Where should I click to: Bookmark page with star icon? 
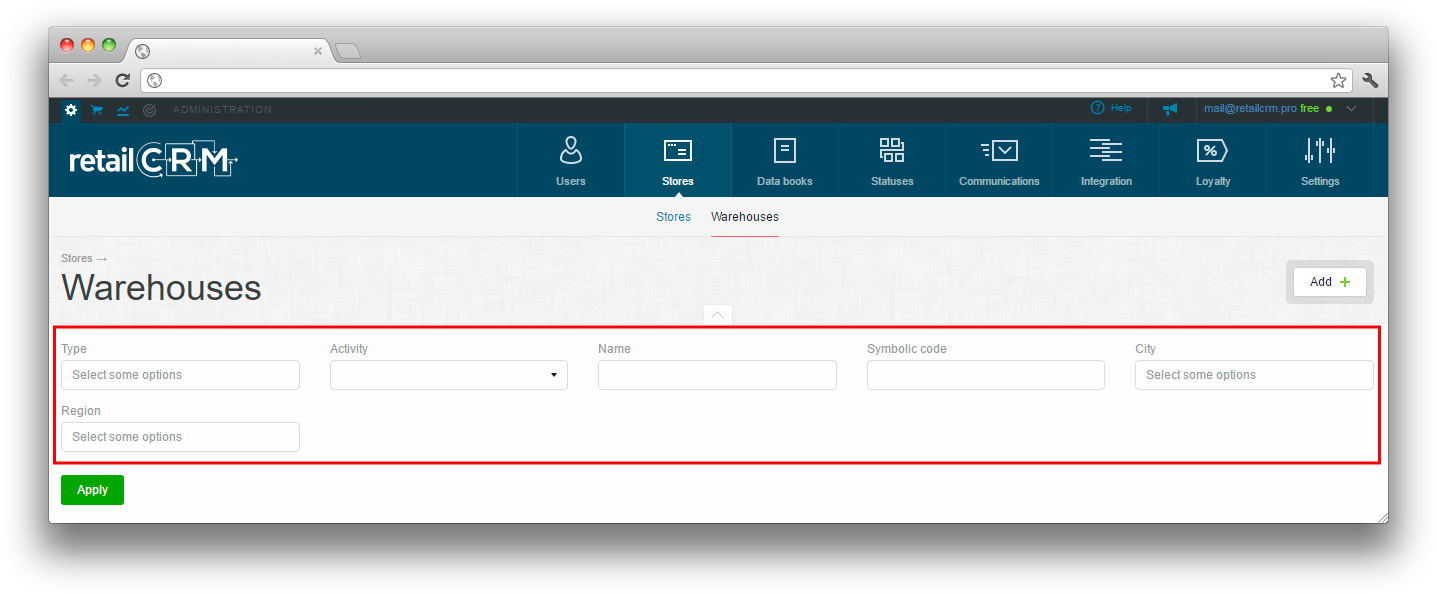[x=1338, y=80]
